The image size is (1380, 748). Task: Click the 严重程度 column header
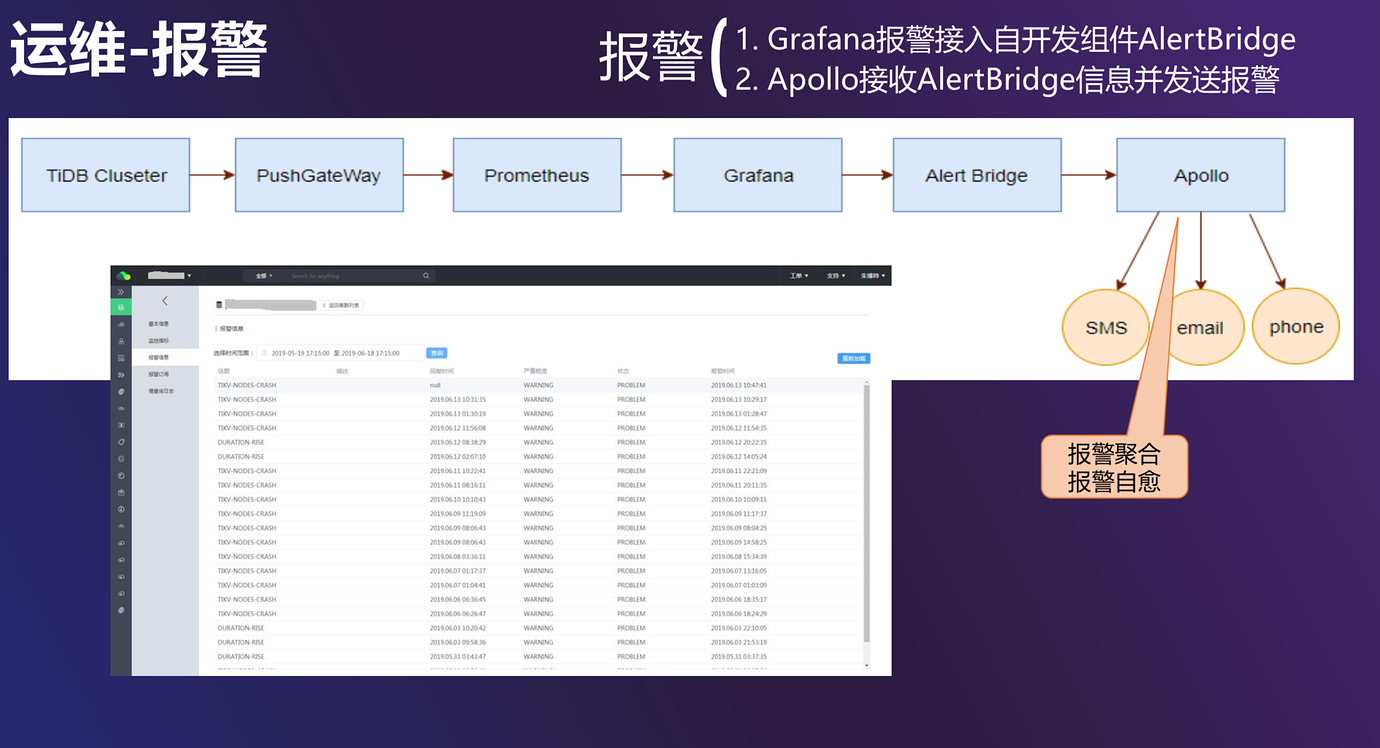tap(534, 371)
